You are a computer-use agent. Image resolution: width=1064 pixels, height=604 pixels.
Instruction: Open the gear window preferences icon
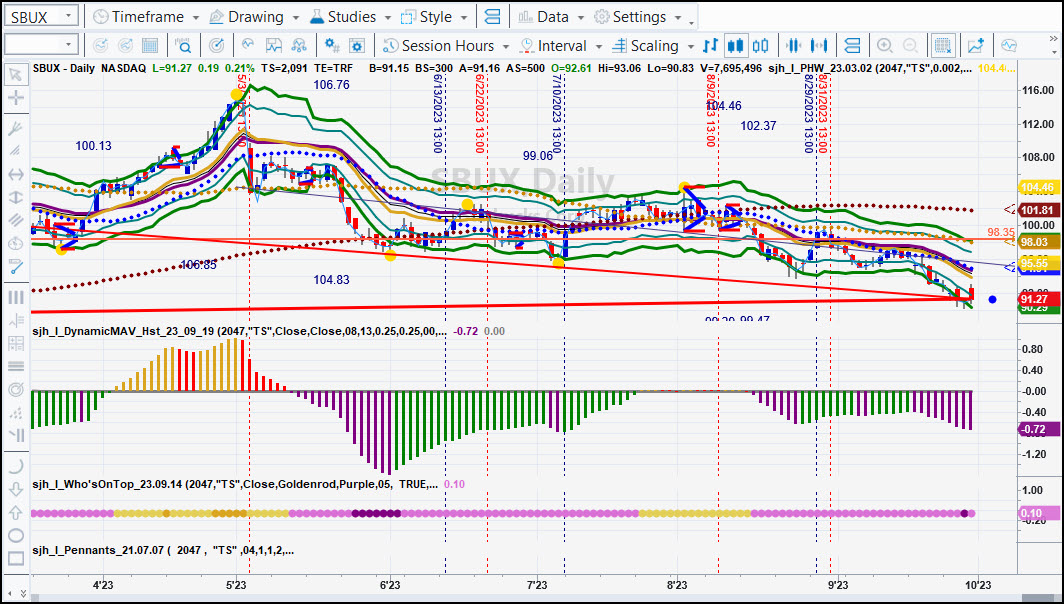pos(357,45)
